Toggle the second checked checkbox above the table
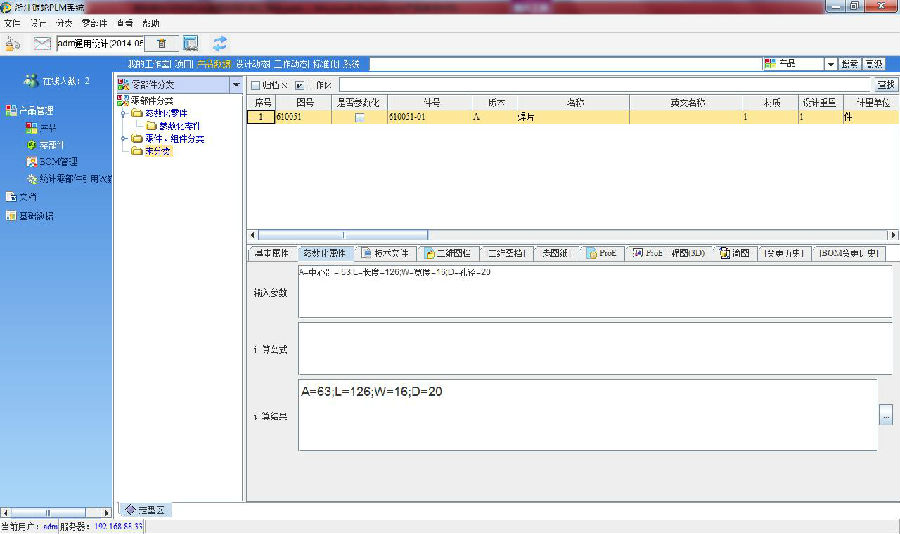The height and width of the screenshot is (534, 900). 300,86
